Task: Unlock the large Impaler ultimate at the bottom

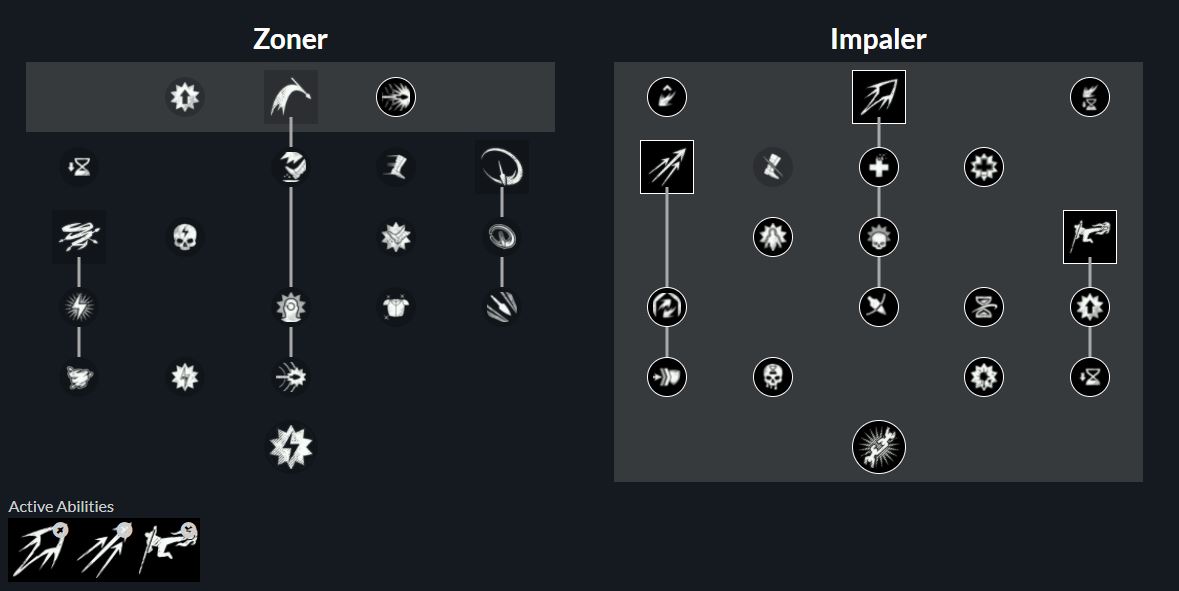Action: coord(879,446)
